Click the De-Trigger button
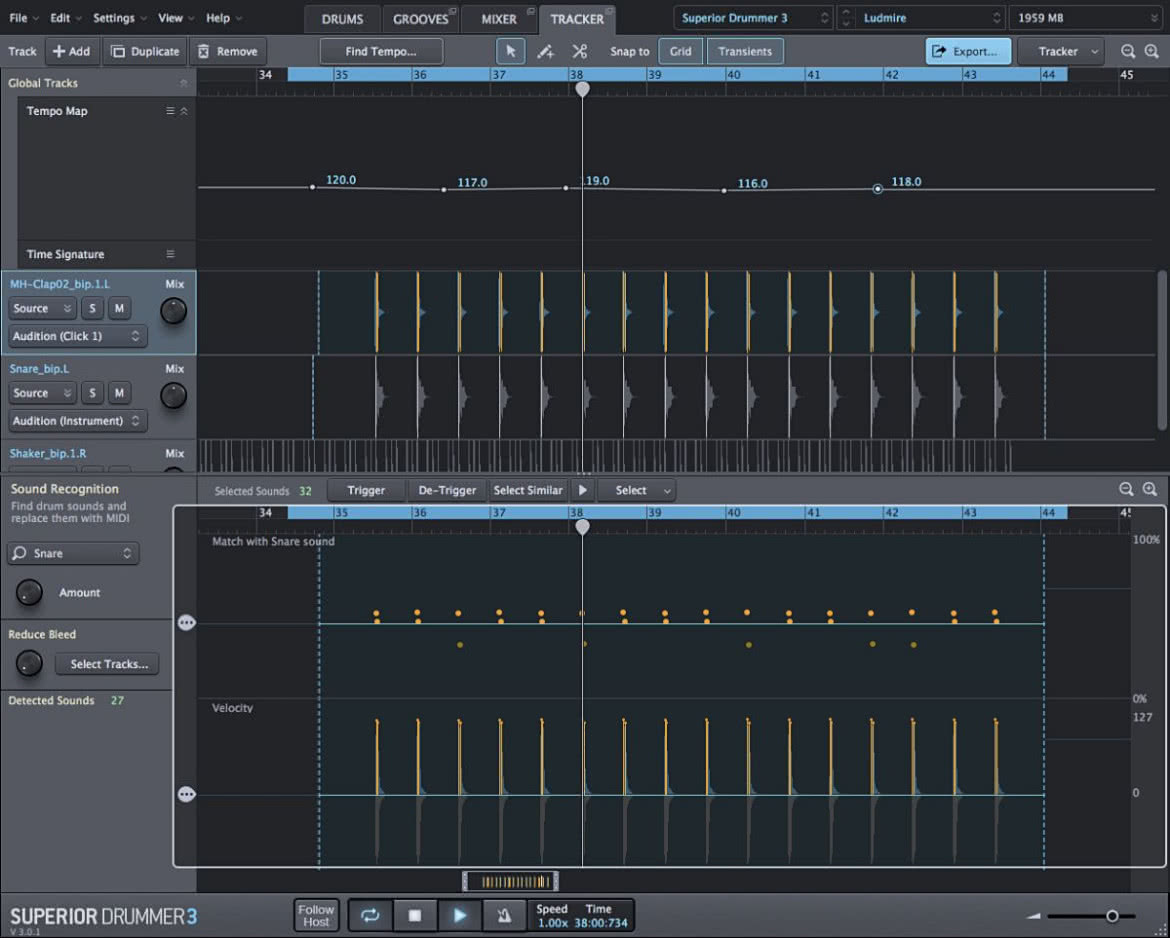 coord(447,490)
